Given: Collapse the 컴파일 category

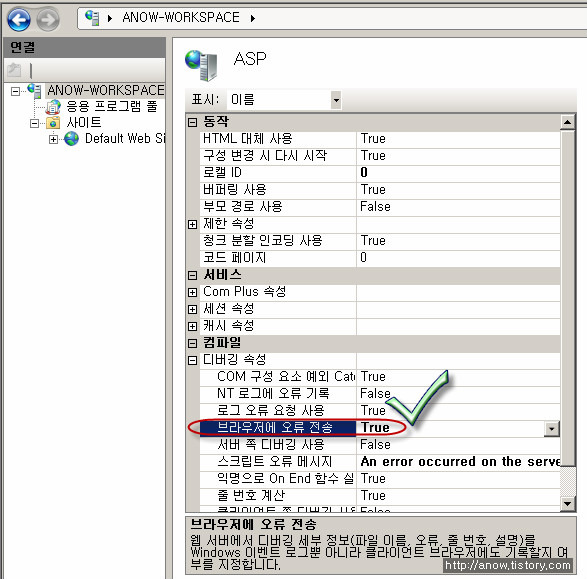Looking at the screenshot, I should pyautogui.click(x=192, y=343).
